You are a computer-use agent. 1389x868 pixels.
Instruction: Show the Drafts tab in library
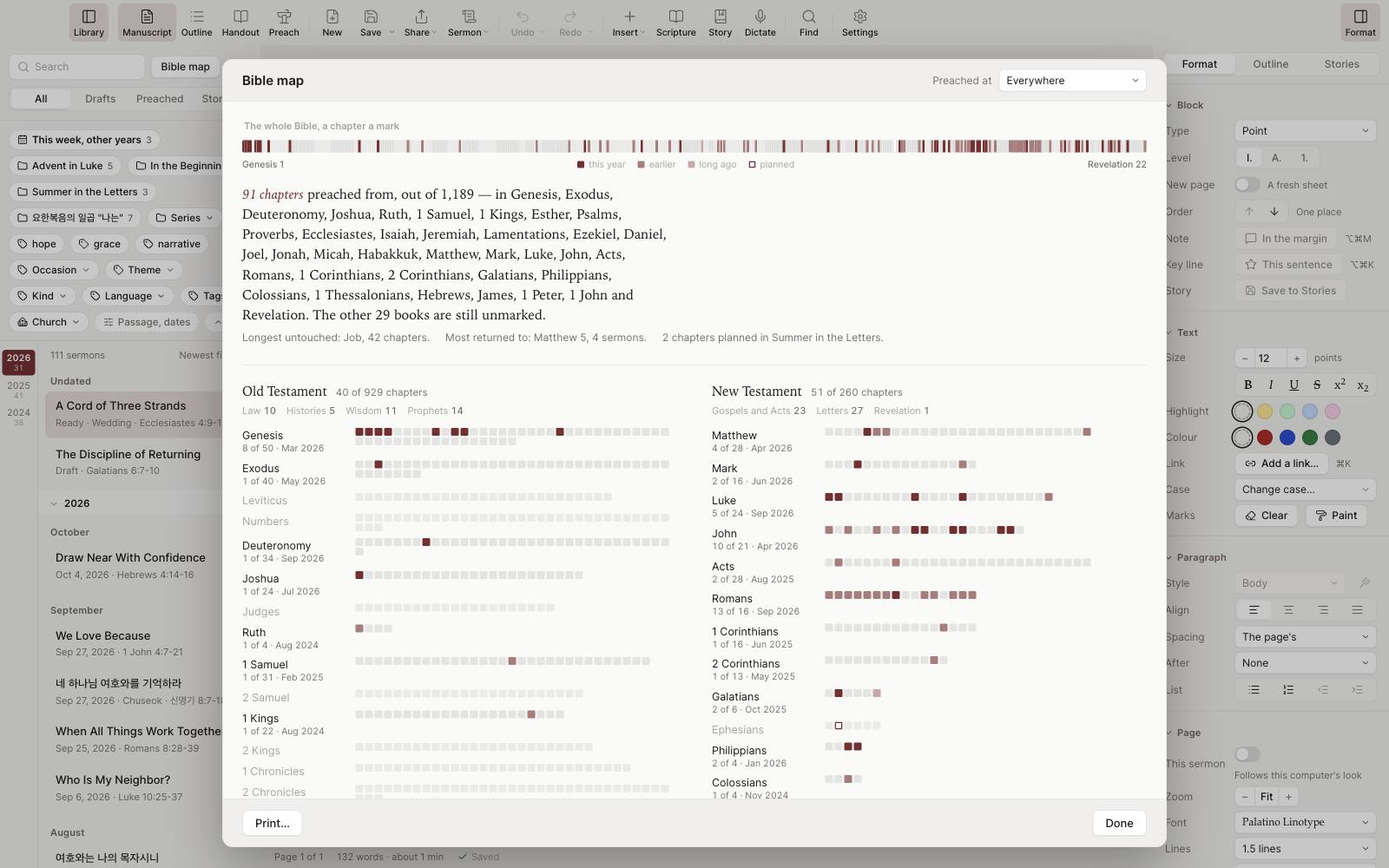(101, 99)
